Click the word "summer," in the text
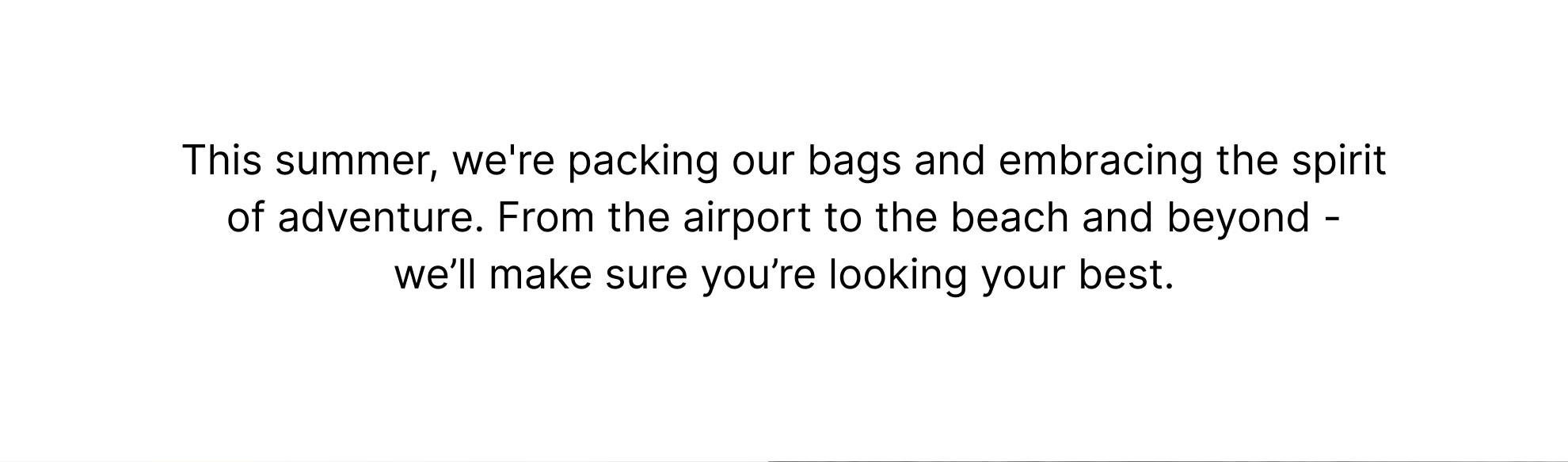The image size is (1568, 462). coord(357,164)
